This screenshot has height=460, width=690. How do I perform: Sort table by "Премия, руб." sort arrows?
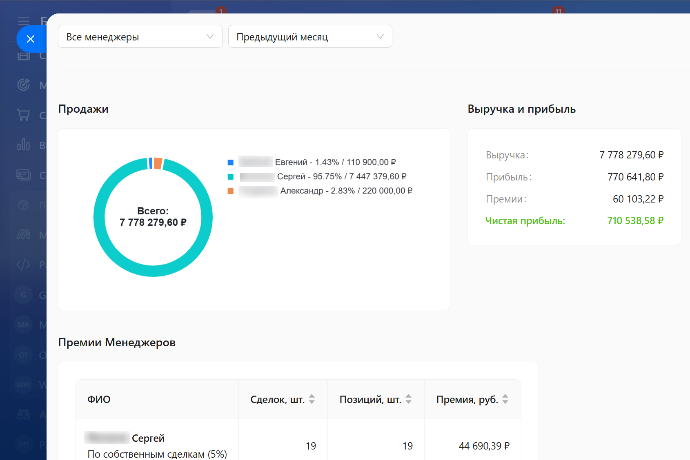504,400
